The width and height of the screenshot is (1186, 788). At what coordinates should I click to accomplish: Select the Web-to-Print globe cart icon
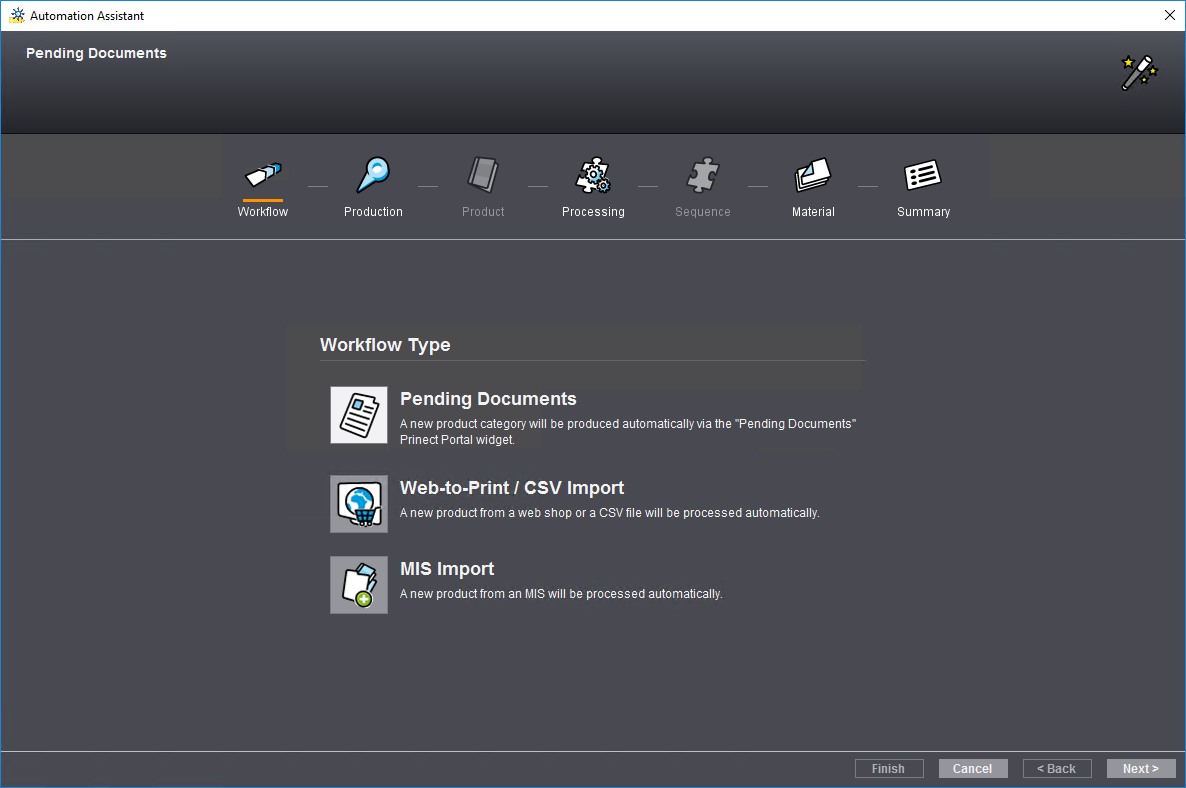coord(359,504)
